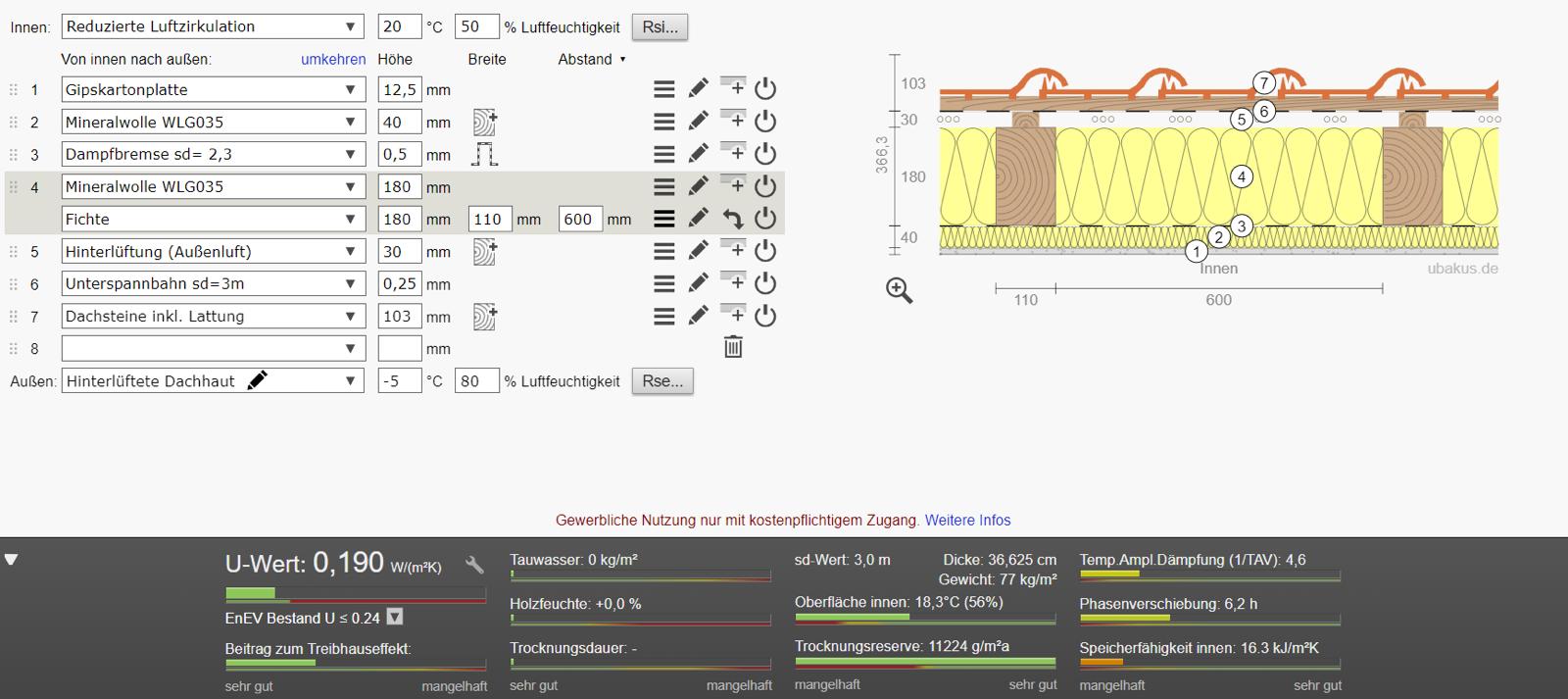The height and width of the screenshot is (699, 1568).
Task: Open U-Wert settings via the wrench icon
Action: tap(474, 564)
